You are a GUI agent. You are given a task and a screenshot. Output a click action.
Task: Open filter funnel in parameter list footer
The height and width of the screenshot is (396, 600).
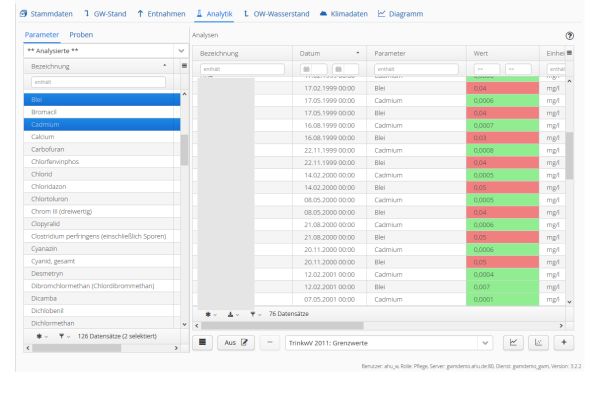(63, 336)
